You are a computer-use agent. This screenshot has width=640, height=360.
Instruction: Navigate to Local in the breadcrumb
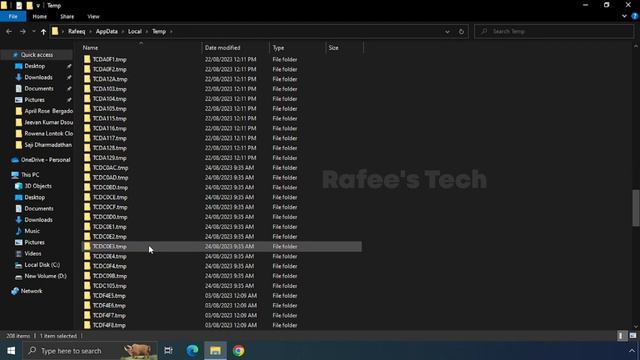point(135,31)
